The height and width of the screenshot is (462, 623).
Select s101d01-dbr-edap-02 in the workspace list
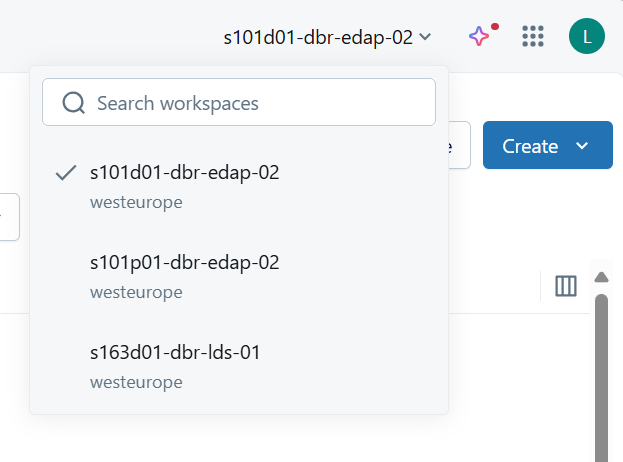point(184,173)
